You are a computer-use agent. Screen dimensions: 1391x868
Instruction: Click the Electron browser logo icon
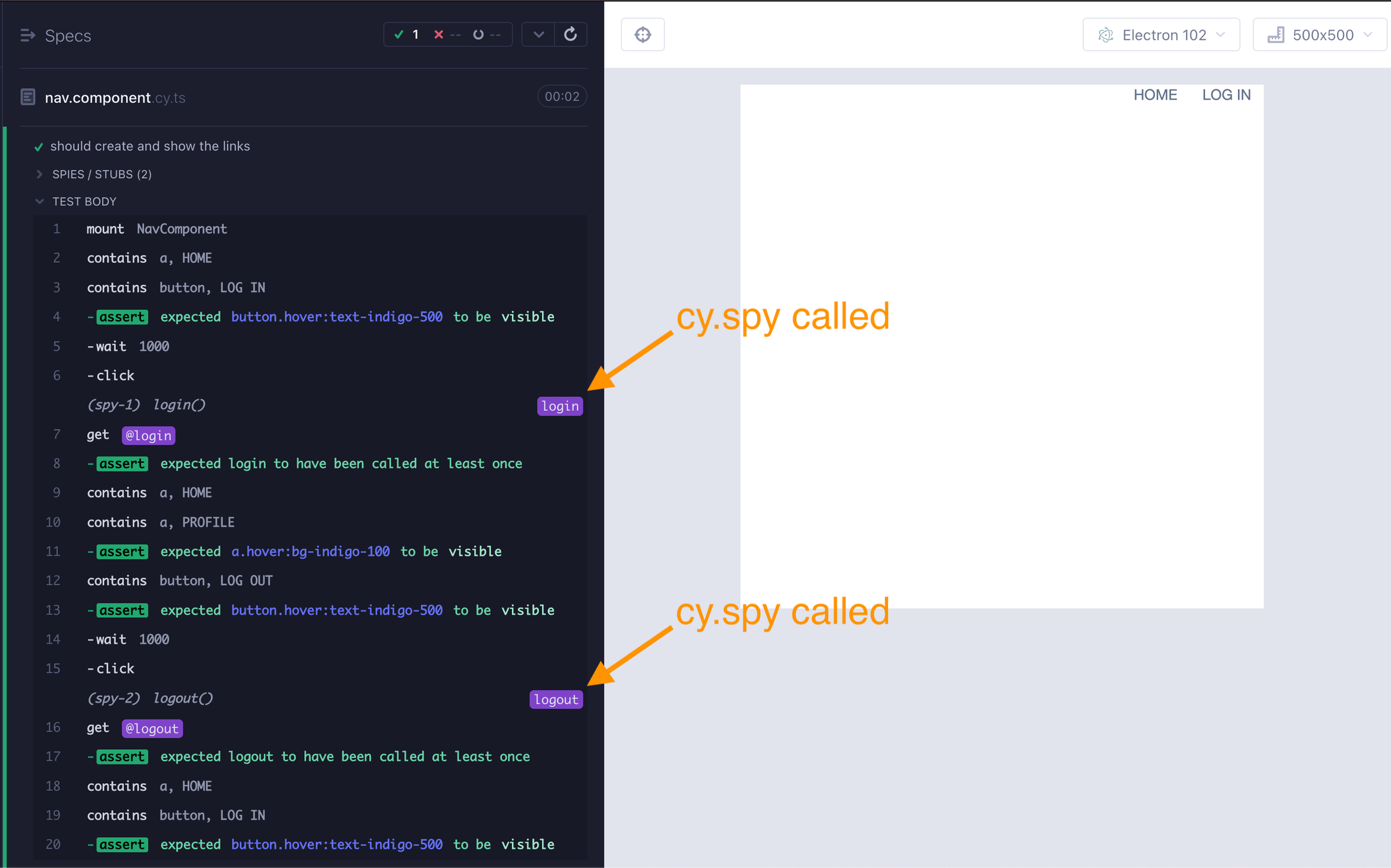pyautogui.click(x=1105, y=35)
